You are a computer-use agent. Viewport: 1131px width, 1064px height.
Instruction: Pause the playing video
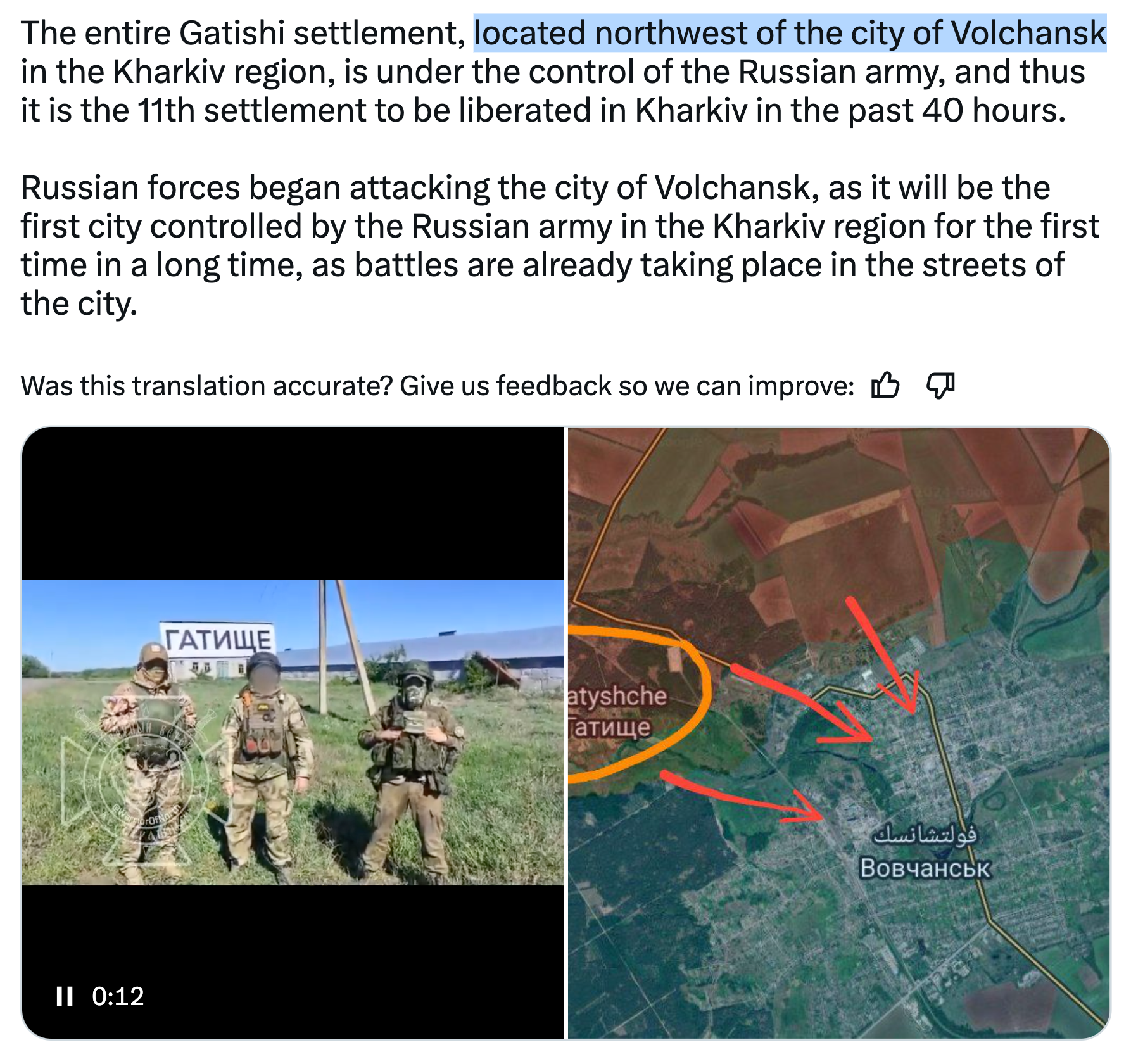tap(65, 996)
